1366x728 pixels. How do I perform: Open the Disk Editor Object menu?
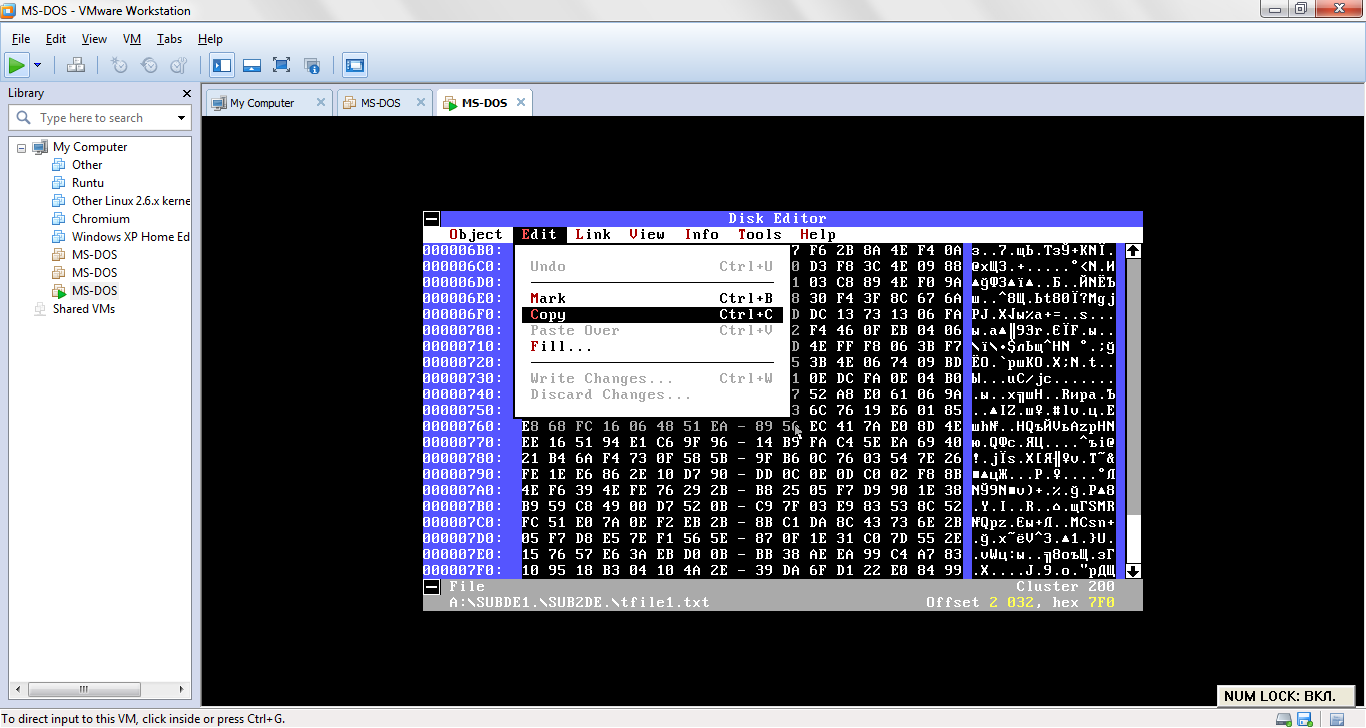tap(476, 235)
